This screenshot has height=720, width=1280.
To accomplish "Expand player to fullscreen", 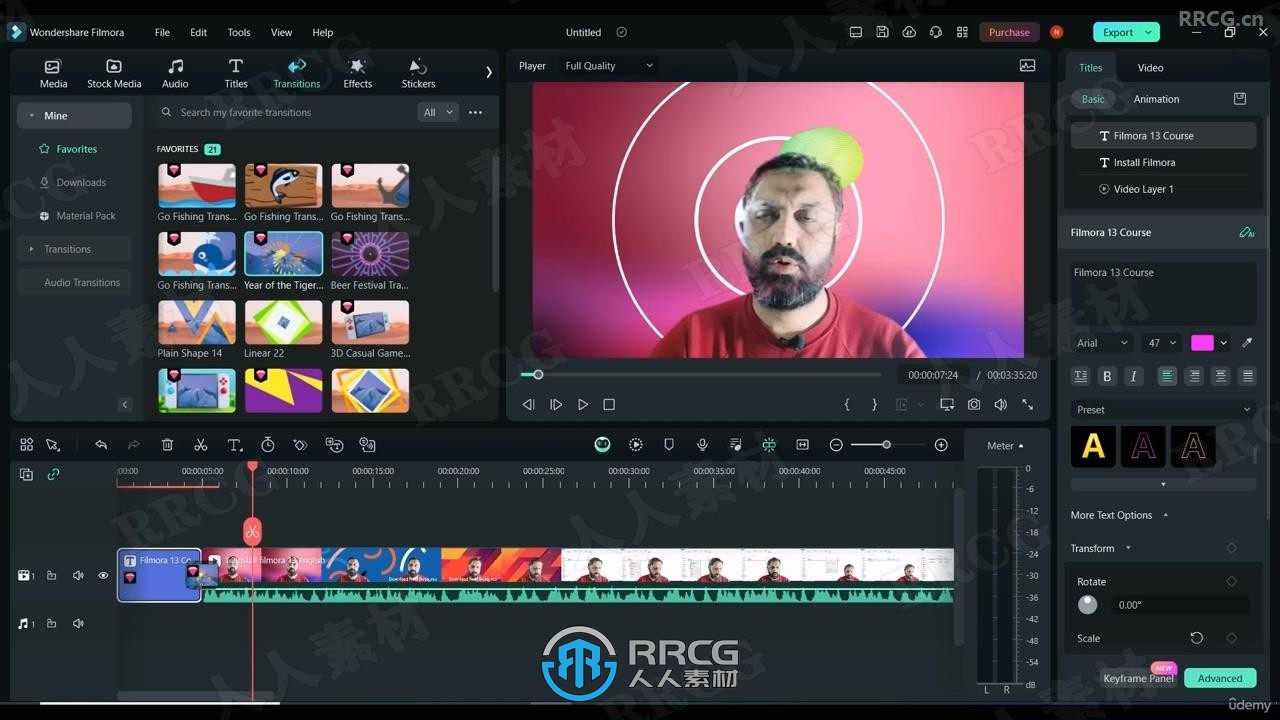I will (x=1027, y=404).
